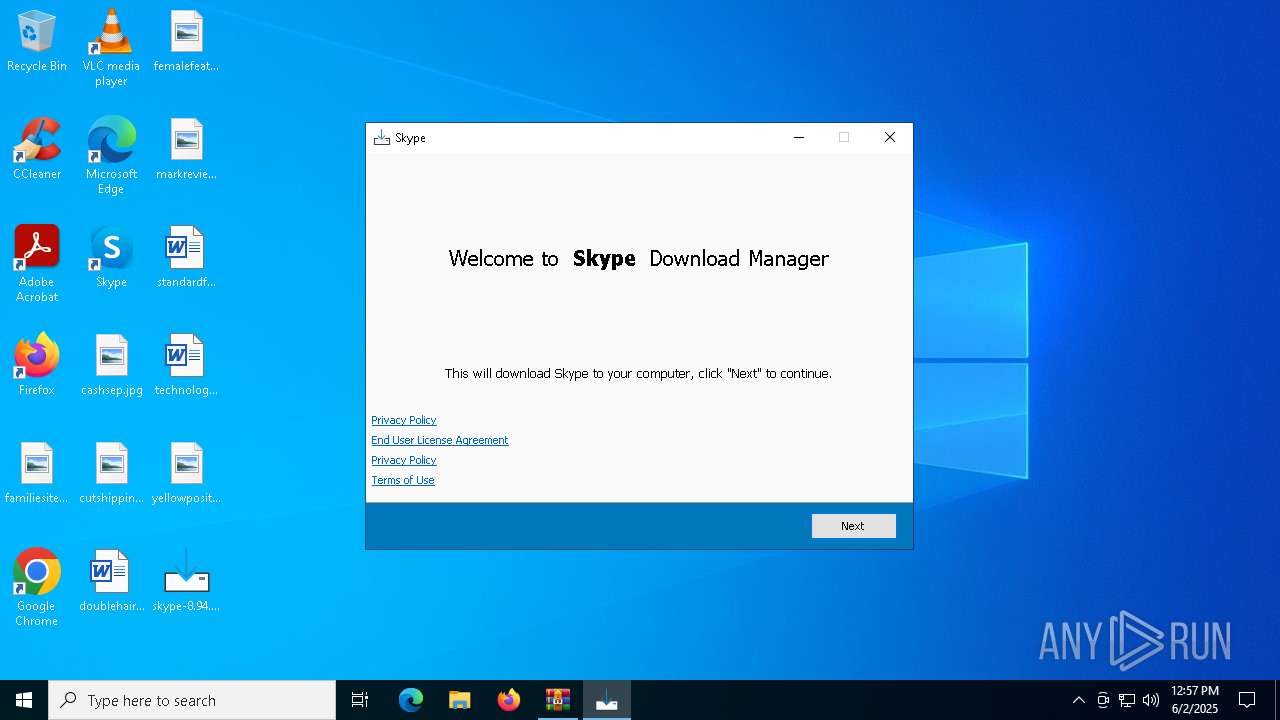Viewport: 1280px width, 720px height.
Task: Select the doublehair... Word document icon
Action: [111, 582]
